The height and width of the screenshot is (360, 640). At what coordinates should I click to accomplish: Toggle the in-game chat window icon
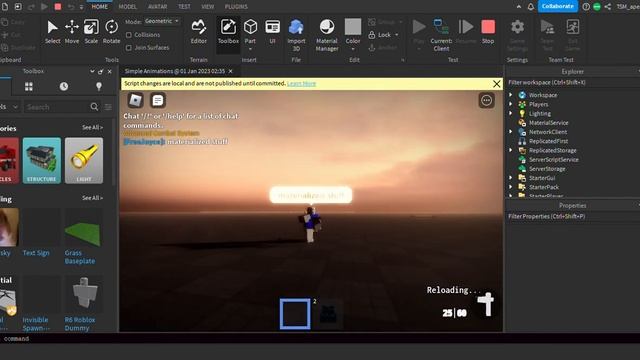[x=158, y=100]
